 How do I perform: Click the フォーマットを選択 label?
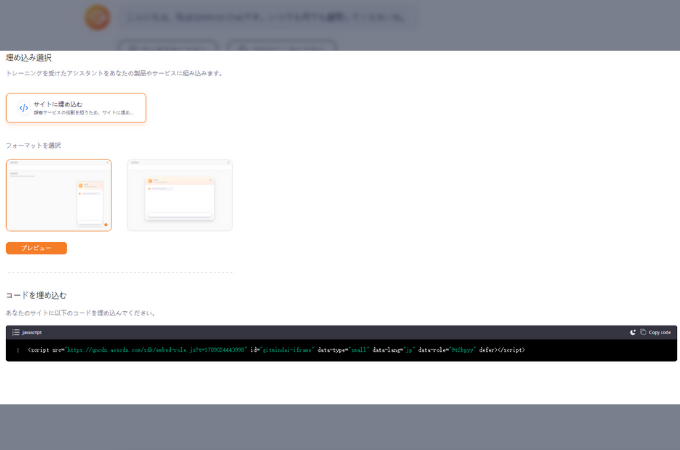click(33, 145)
